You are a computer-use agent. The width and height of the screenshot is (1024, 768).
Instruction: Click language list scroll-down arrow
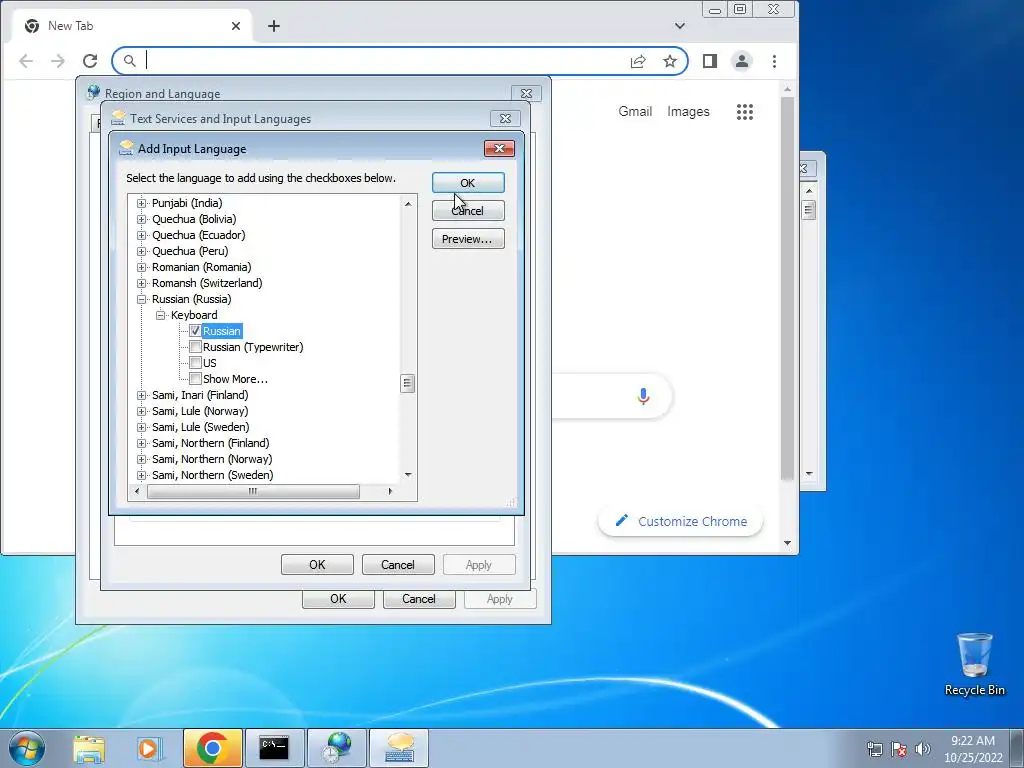click(x=408, y=475)
